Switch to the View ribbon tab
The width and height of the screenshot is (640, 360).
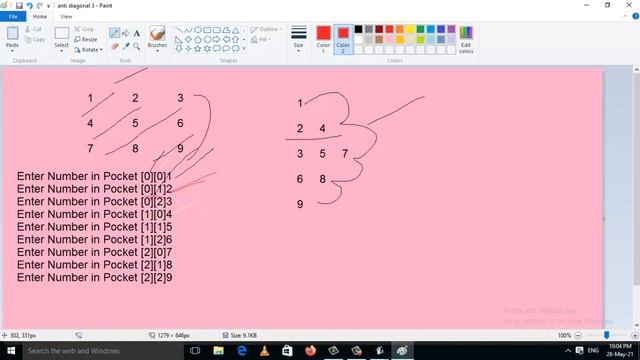66,16
